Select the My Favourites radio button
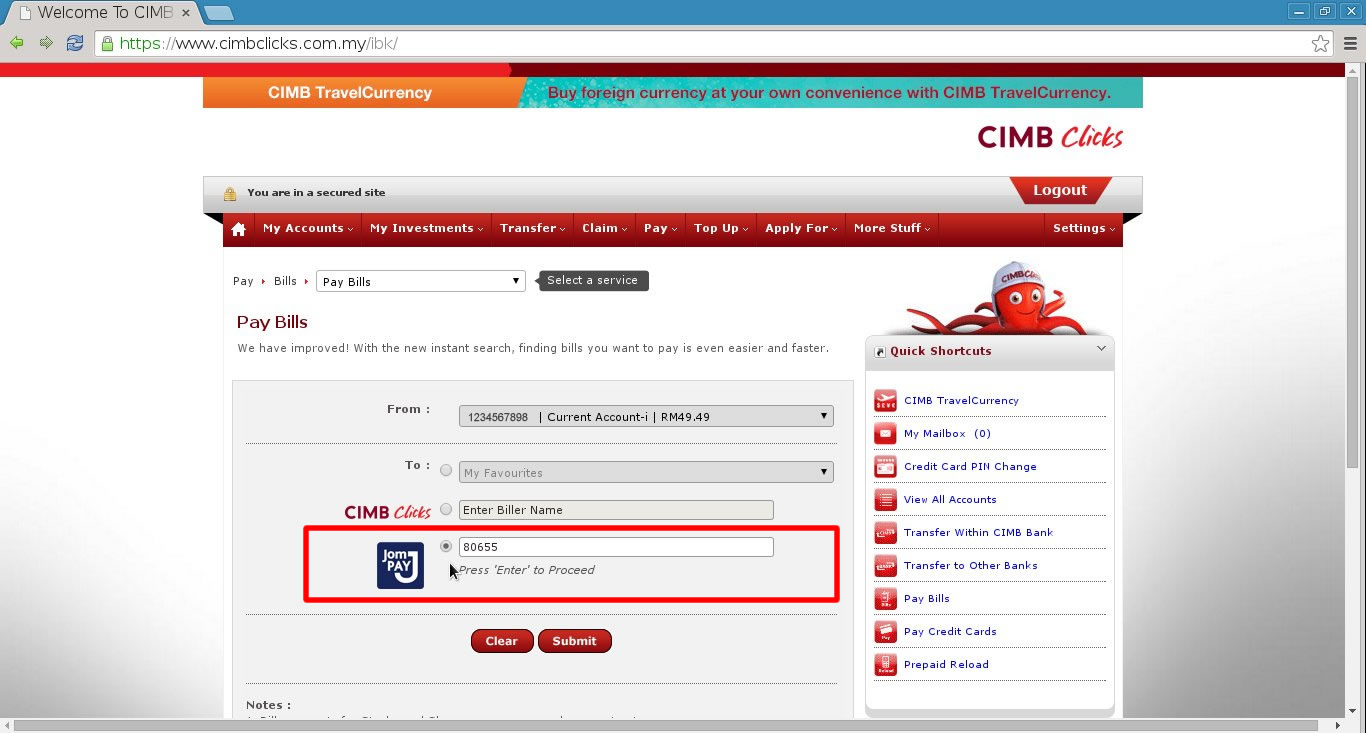 (x=446, y=470)
